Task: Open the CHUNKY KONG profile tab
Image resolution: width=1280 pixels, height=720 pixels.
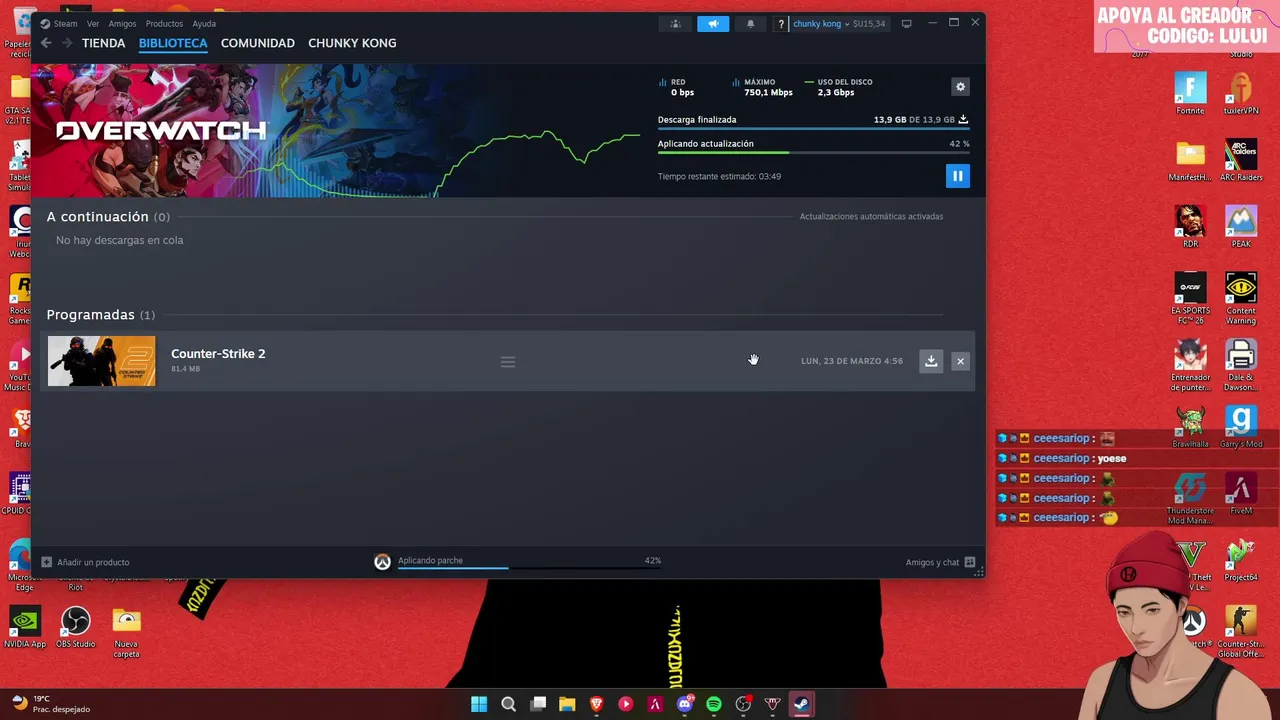Action: [x=352, y=43]
